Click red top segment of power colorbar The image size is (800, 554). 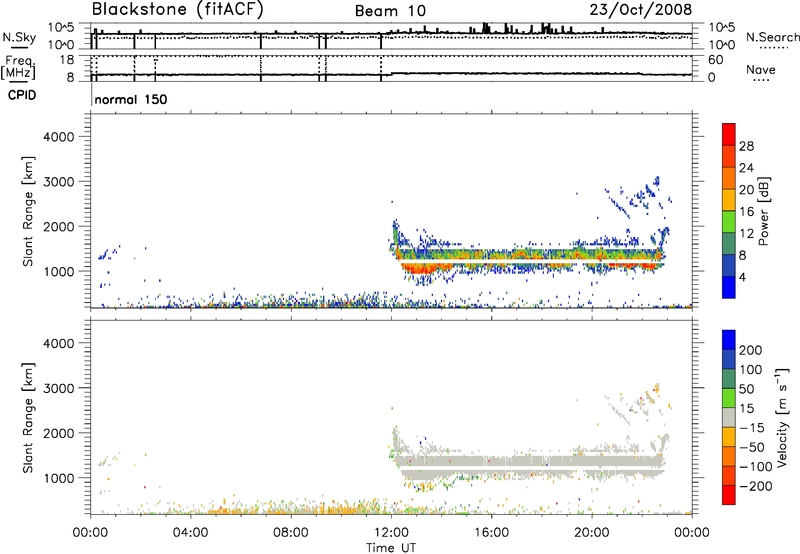coord(729,134)
